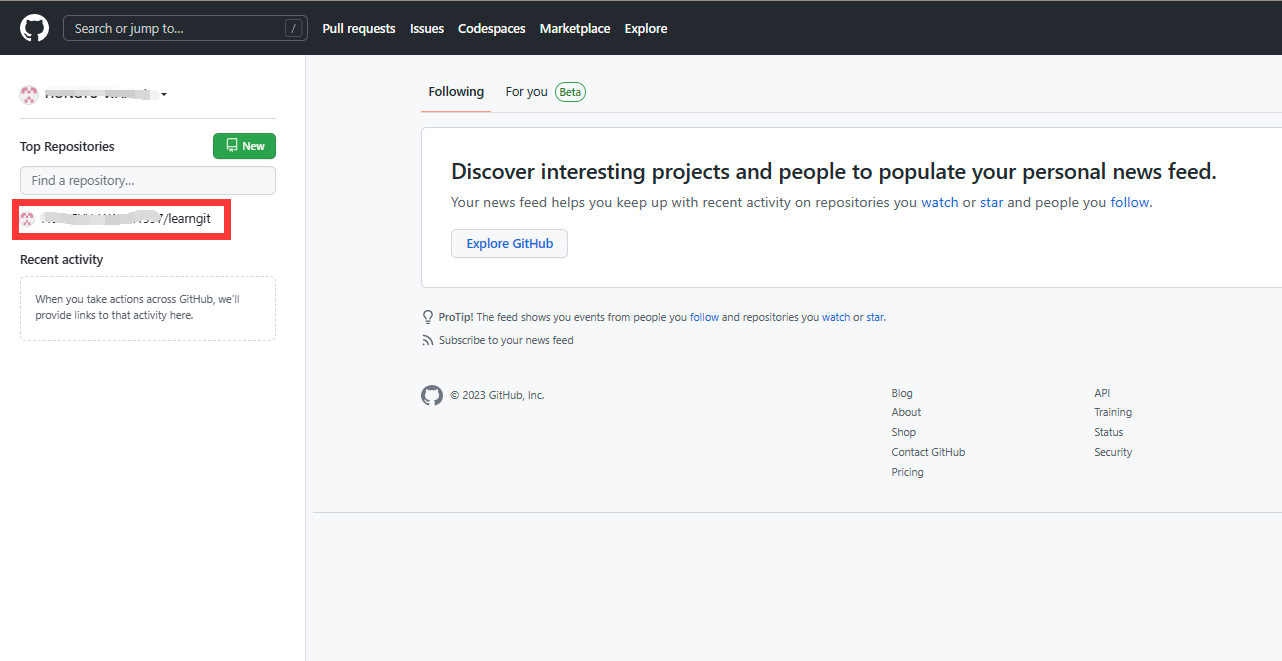The image size is (1282, 661).
Task: Open watch link in the ProTip line
Action: tap(836, 317)
